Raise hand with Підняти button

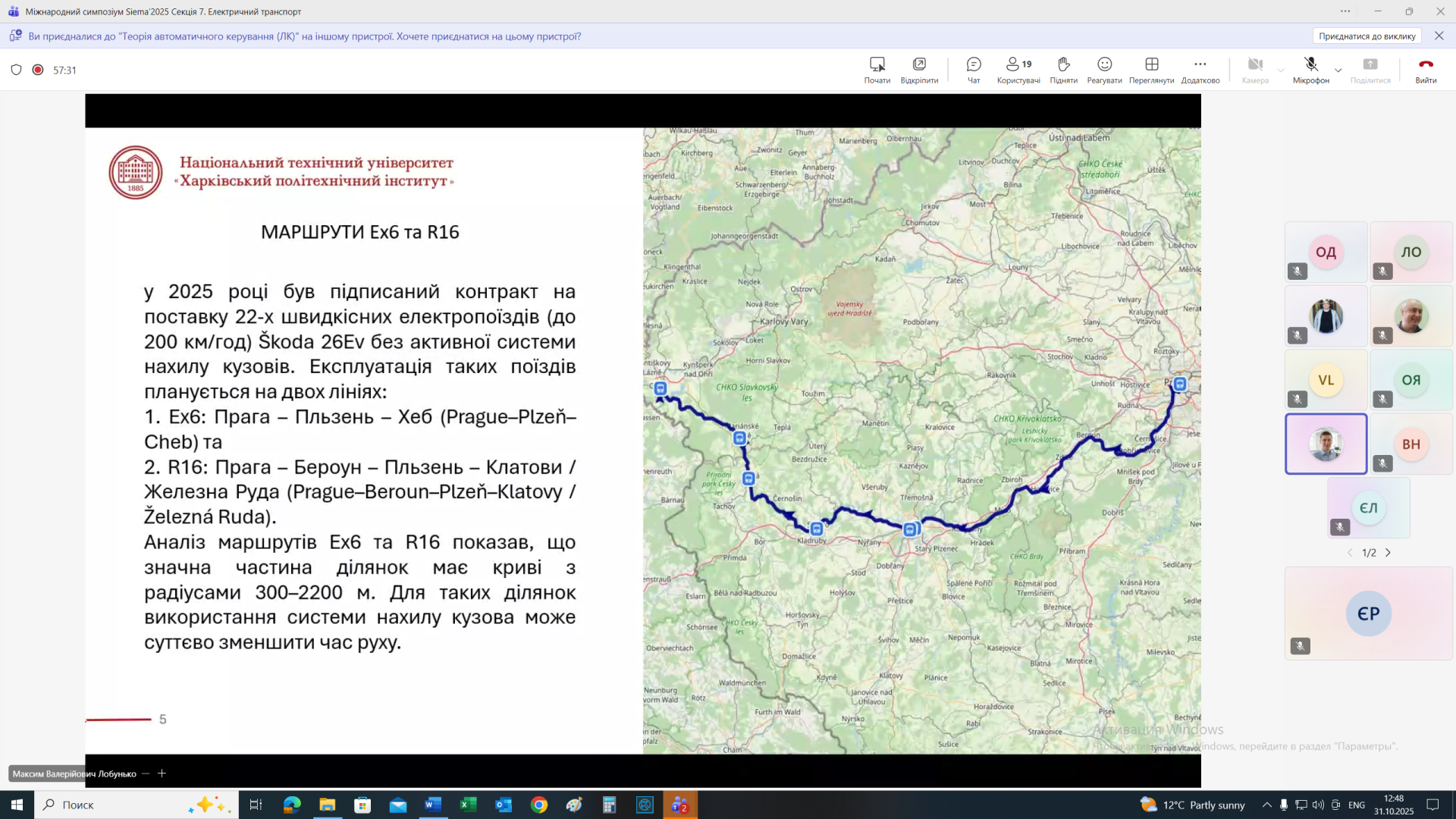[x=1063, y=69]
